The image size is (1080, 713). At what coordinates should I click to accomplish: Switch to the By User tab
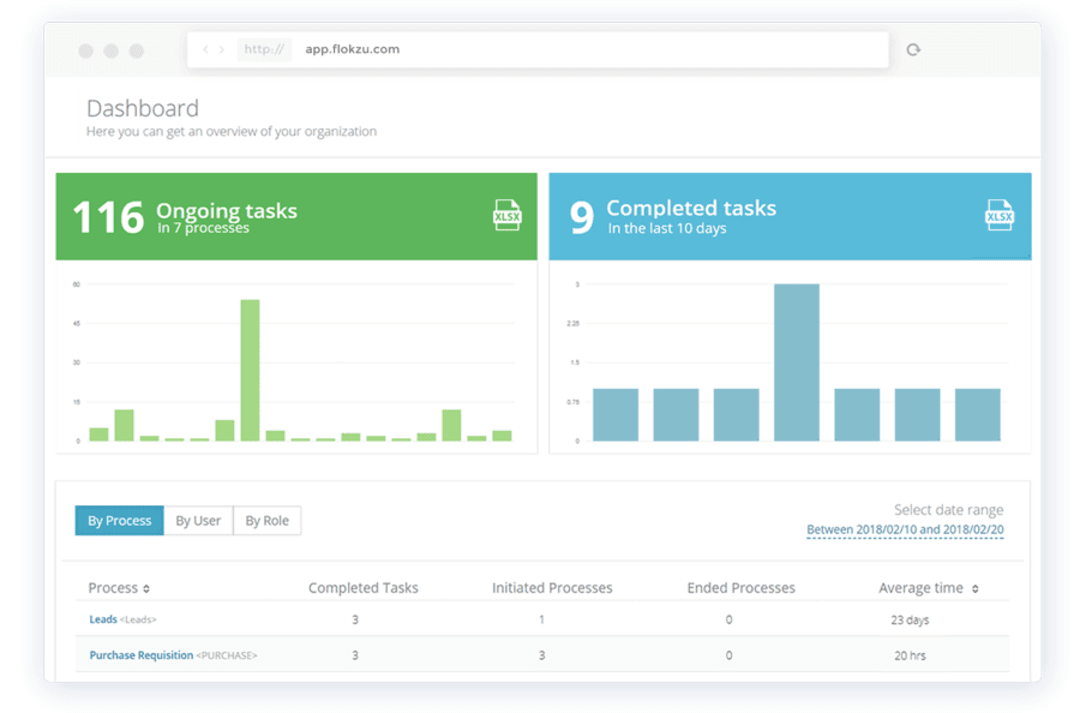[x=198, y=520]
